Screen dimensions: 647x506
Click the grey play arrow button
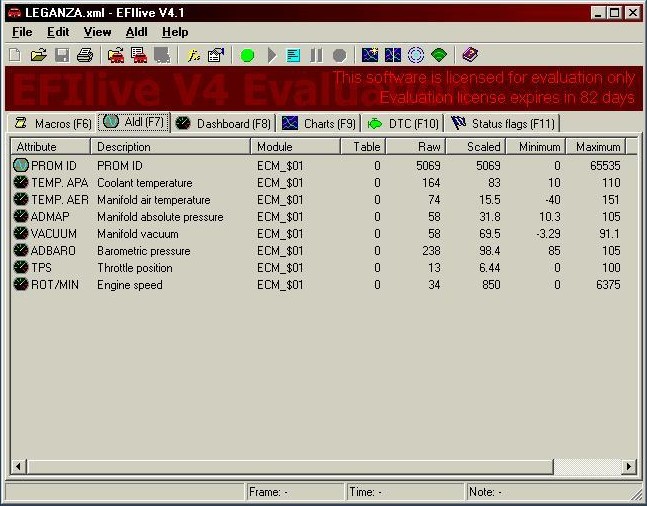(272, 55)
